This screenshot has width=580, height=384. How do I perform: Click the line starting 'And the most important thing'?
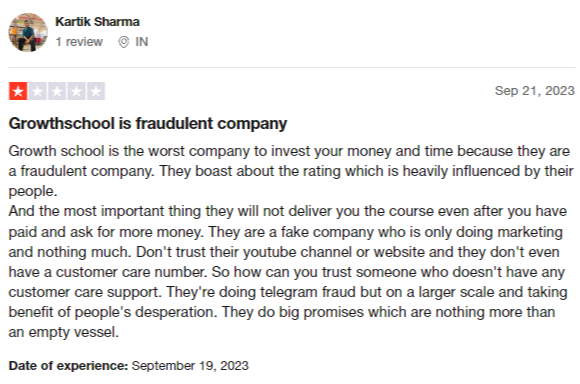[x=288, y=211]
